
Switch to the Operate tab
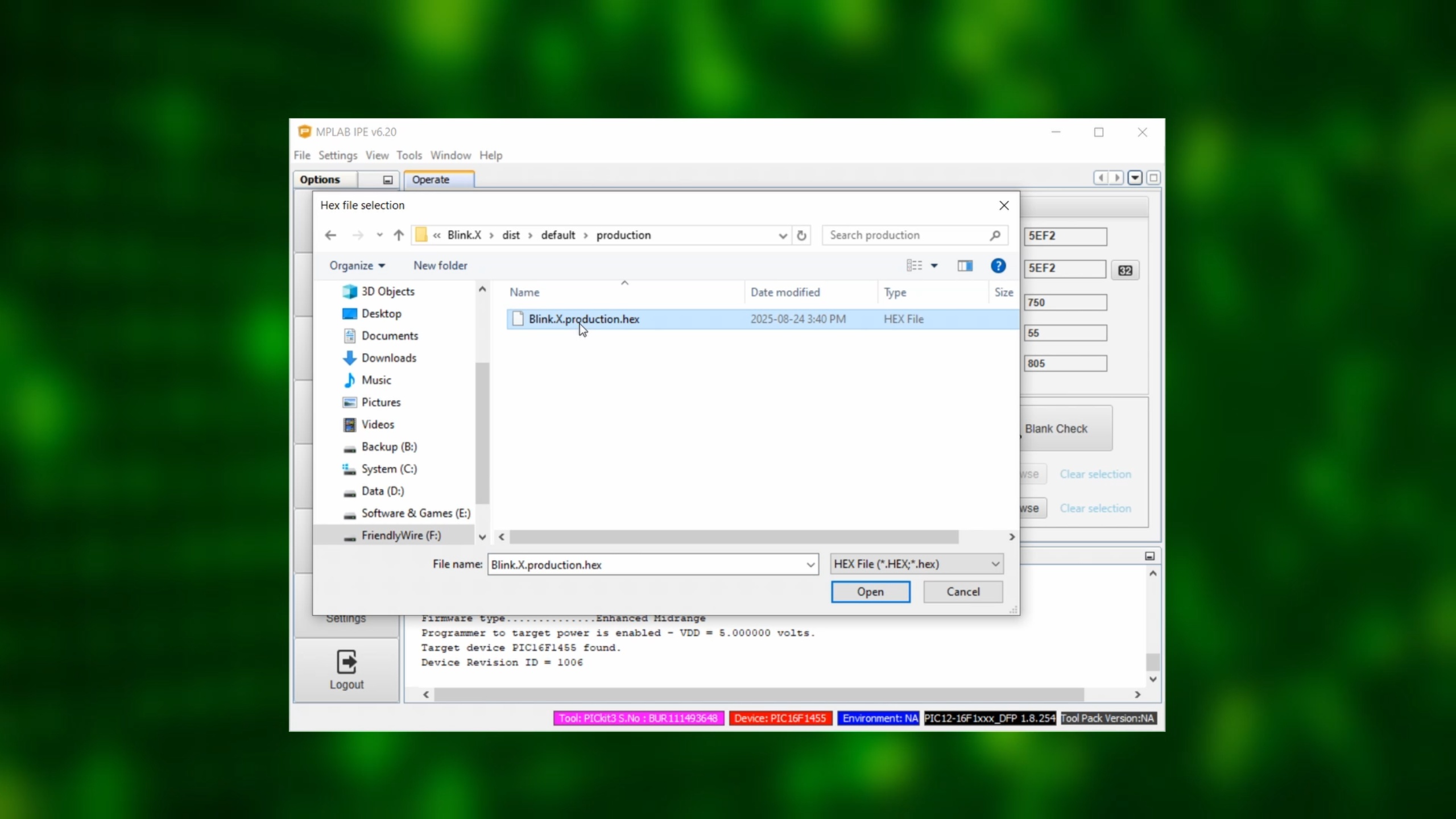tap(431, 180)
